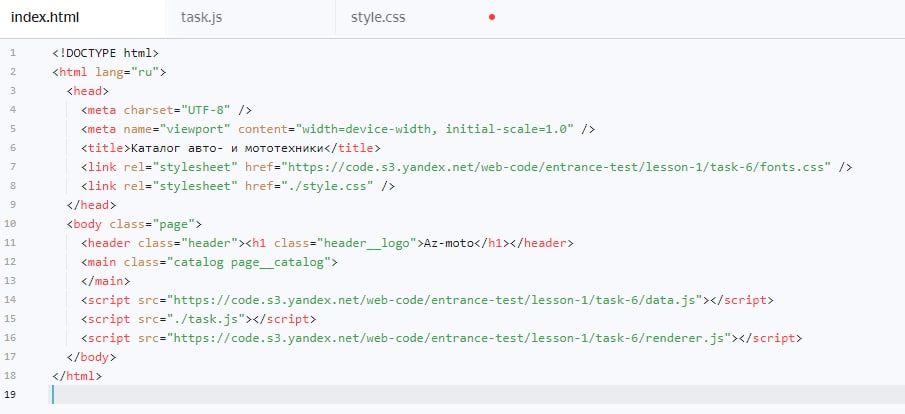This screenshot has width=905, height=414.
Task: Click the closing </head> tag
Action: pyautogui.click(x=91, y=205)
